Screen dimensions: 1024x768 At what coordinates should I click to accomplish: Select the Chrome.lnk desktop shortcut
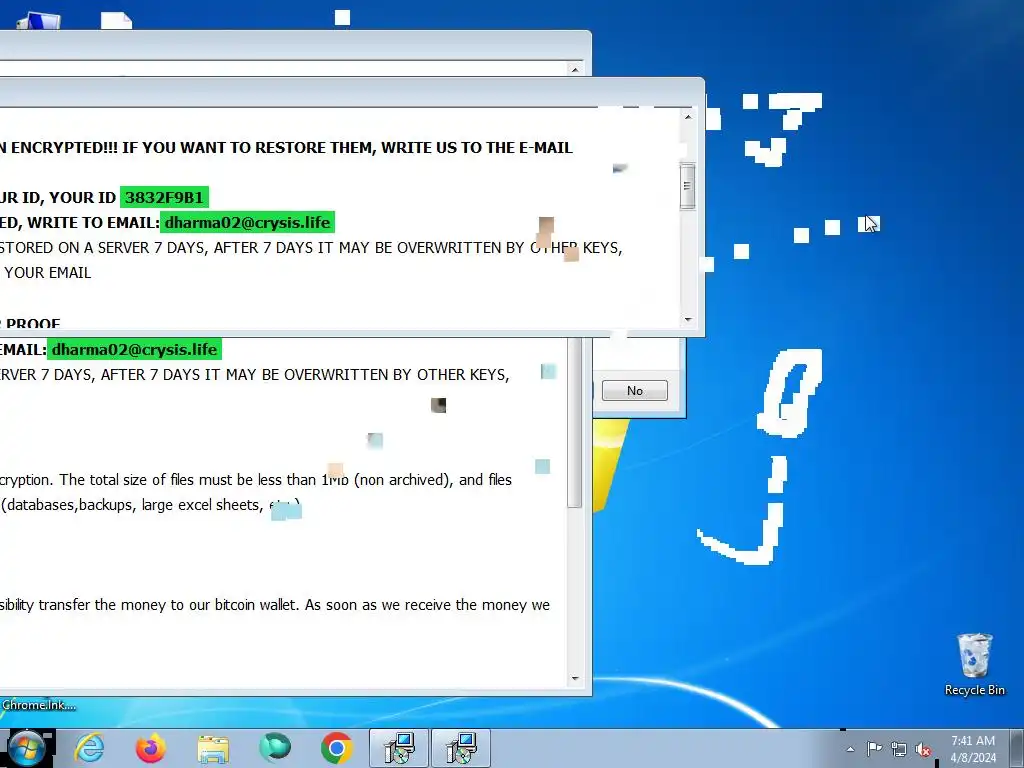pos(38,705)
